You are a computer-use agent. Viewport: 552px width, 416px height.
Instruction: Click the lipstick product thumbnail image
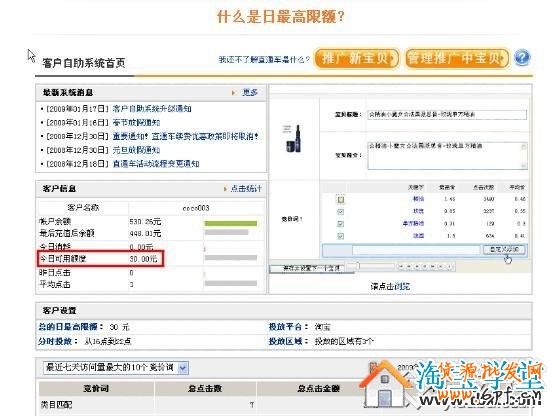pos(294,139)
